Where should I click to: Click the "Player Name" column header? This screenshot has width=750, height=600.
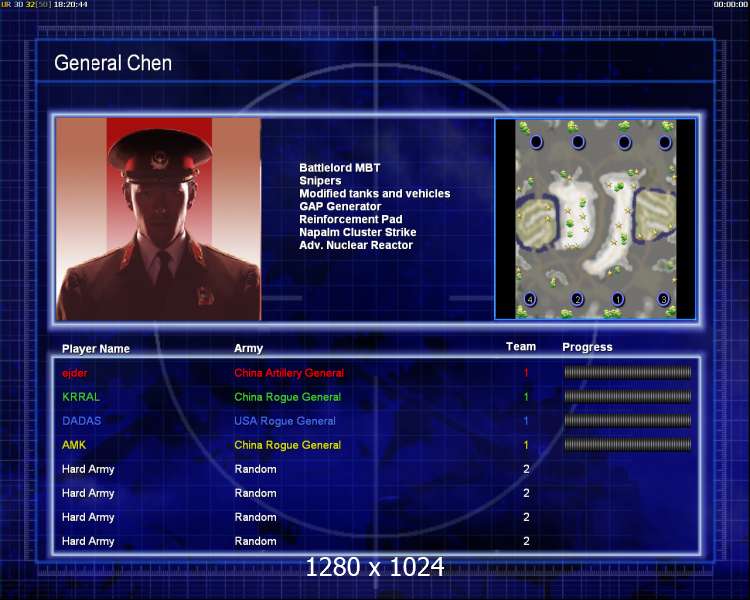pyautogui.click(x=96, y=349)
